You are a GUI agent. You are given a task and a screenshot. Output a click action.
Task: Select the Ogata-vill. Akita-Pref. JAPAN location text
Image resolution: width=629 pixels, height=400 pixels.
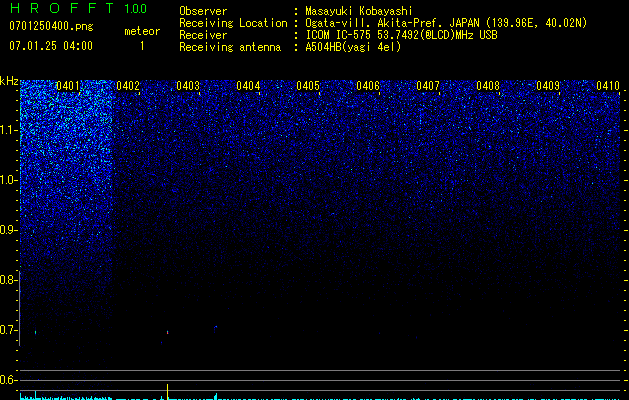tap(446, 23)
